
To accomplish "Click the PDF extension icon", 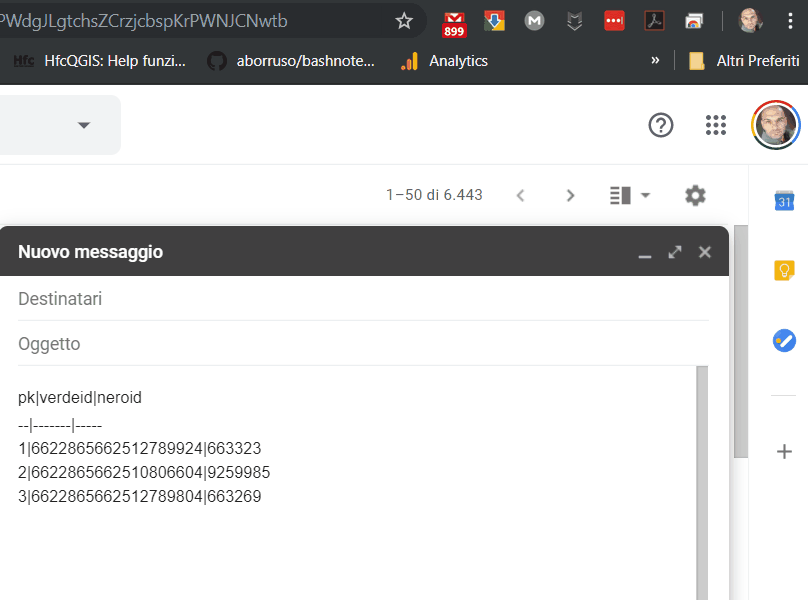I will (x=654, y=20).
